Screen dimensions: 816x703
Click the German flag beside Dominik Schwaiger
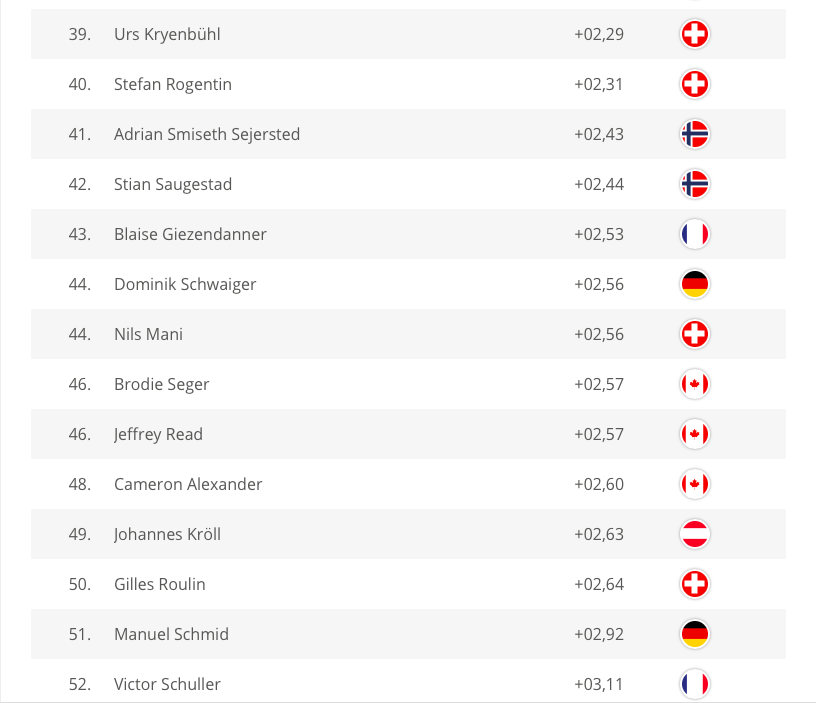[x=694, y=284]
